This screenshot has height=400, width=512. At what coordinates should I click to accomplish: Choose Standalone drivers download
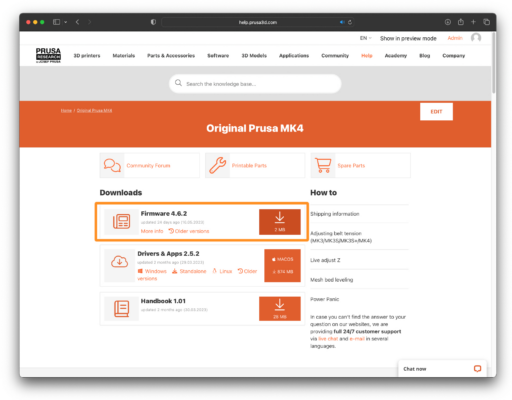point(189,271)
